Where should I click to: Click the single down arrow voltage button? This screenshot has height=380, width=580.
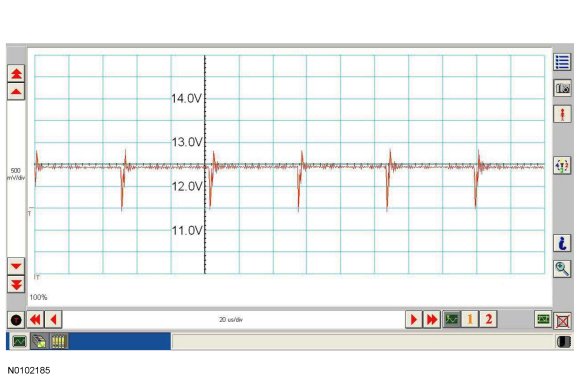pyautogui.click(x=16, y=266)
